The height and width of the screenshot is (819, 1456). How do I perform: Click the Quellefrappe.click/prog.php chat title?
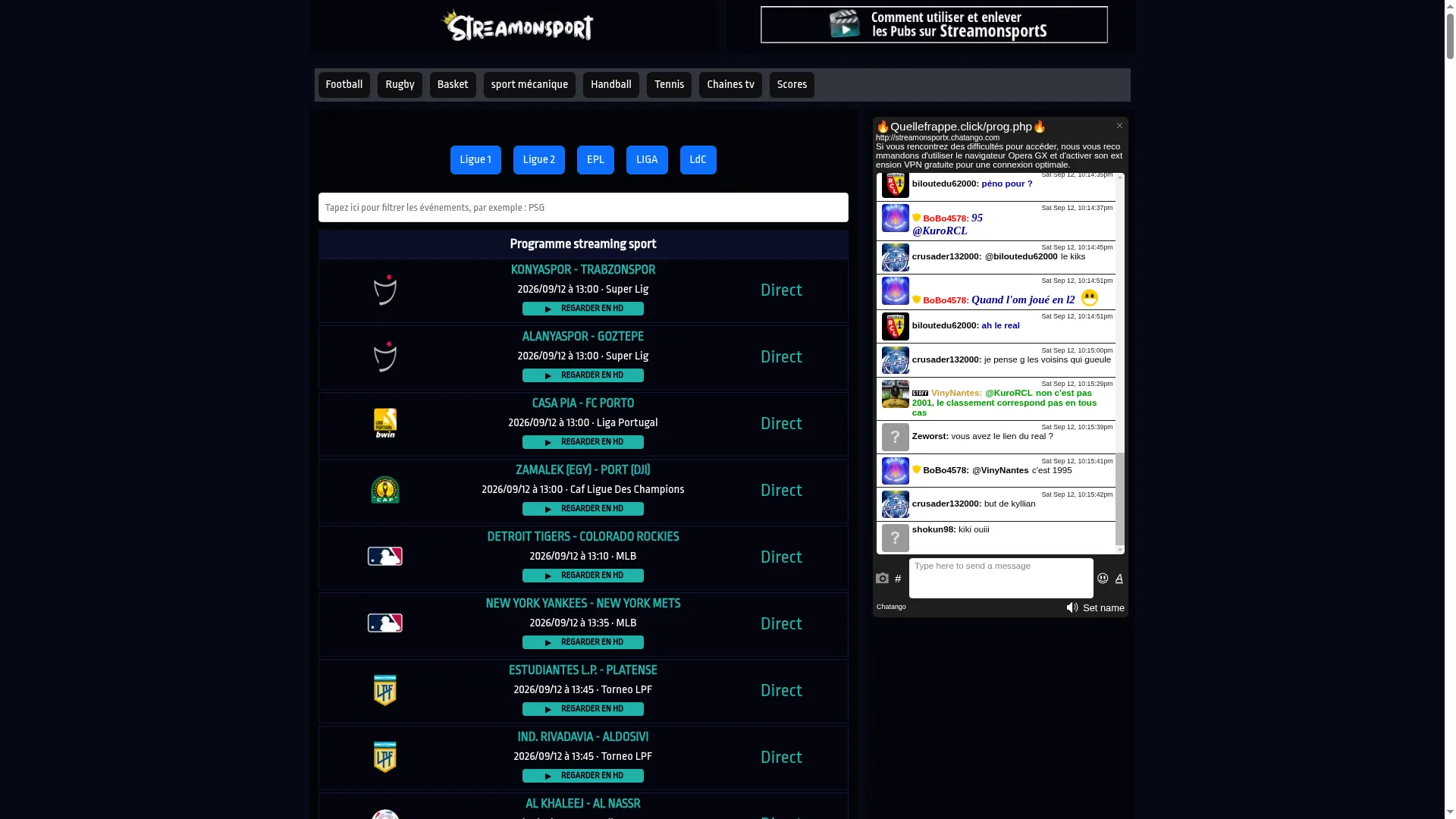coord(961,127)
